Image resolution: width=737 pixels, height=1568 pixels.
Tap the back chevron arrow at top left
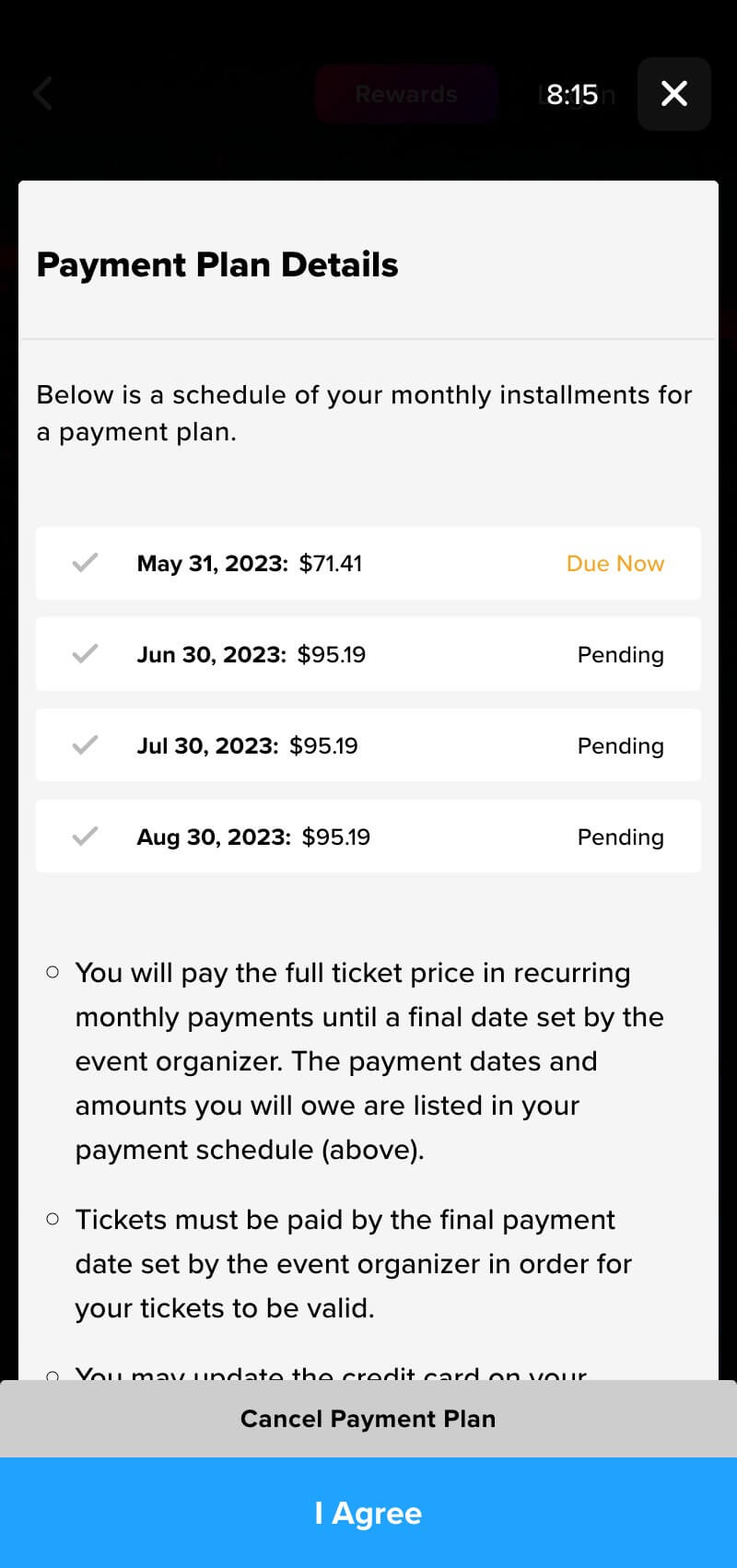click(42, 94)
